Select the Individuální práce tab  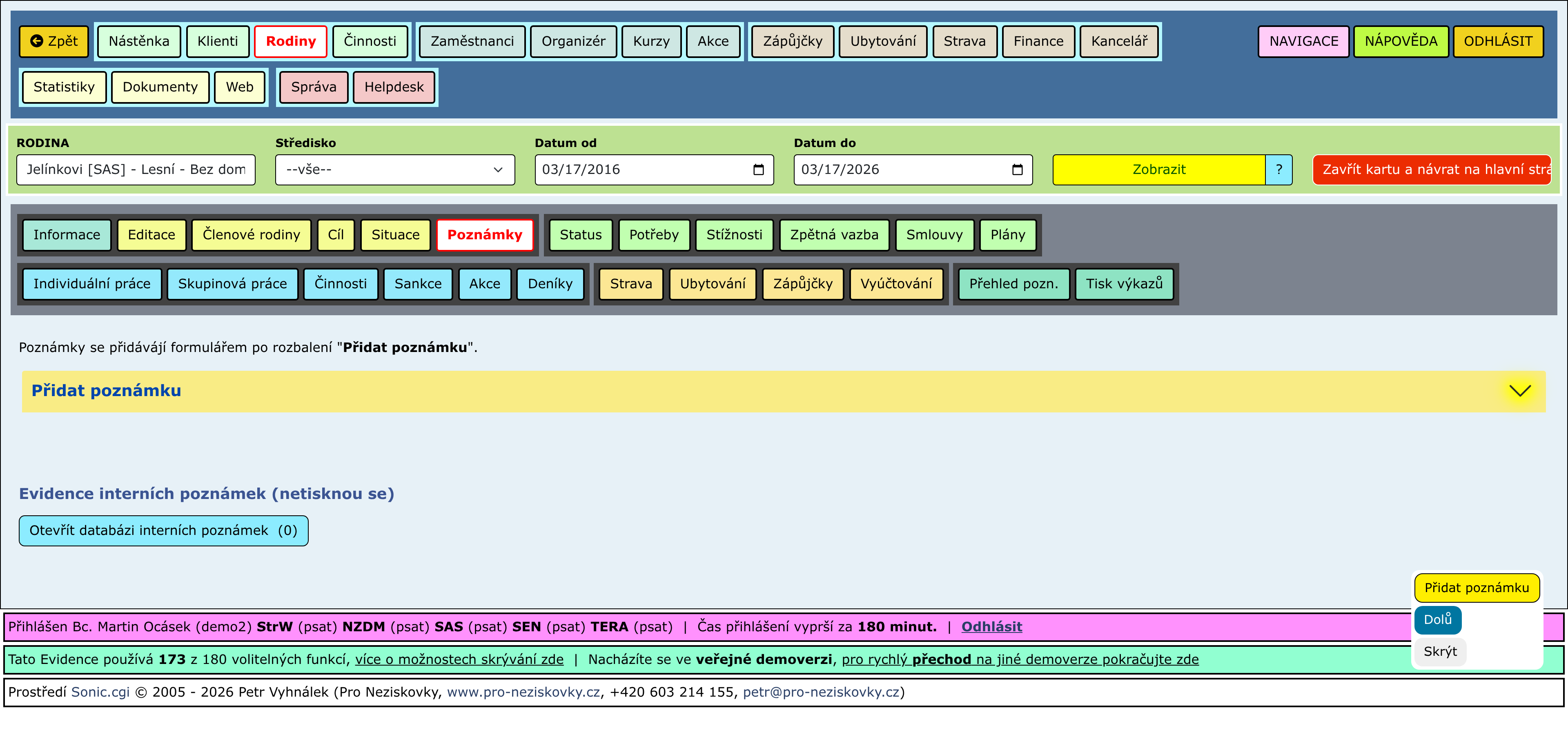91,283
